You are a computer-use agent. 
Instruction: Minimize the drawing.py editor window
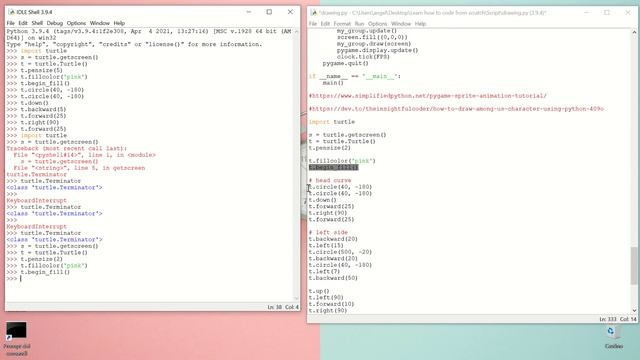coord(587,13)
